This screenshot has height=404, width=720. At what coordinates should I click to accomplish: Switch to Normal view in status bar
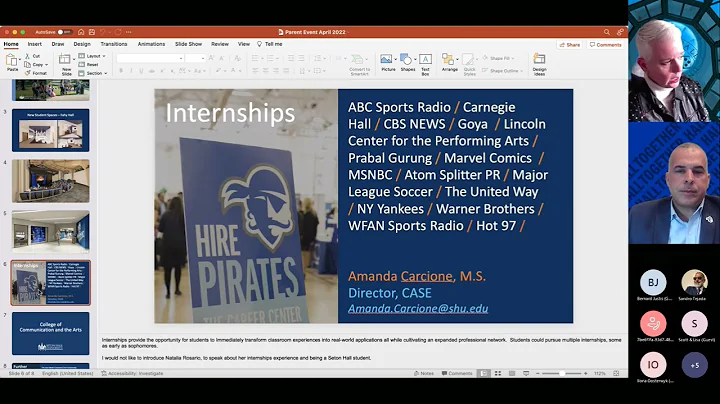tap(484, 374)
